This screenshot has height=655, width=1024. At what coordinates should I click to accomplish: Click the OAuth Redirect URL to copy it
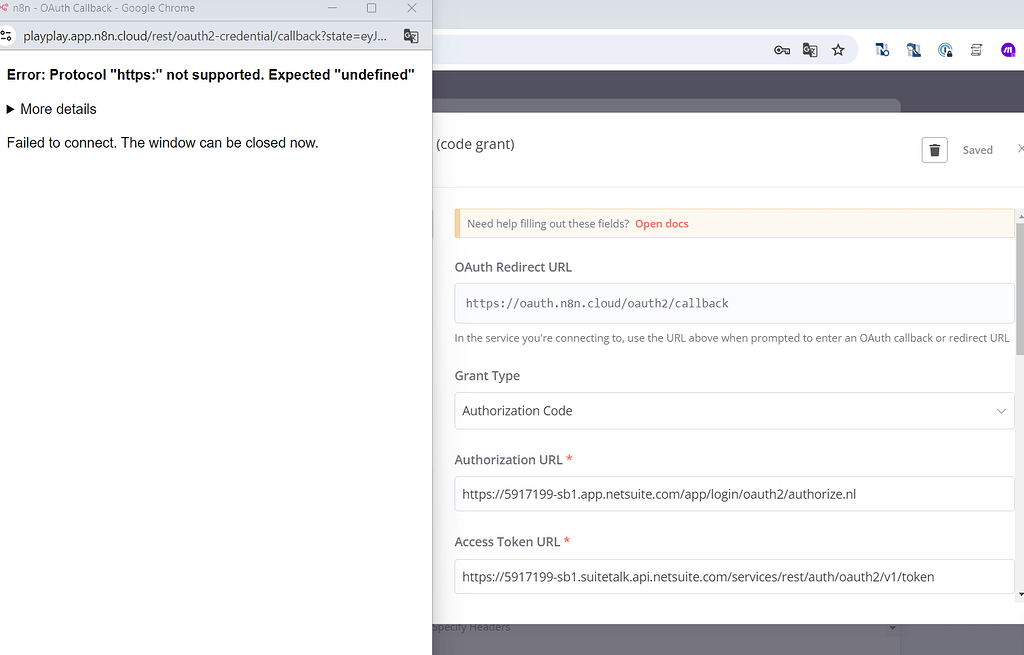point(734,302)
